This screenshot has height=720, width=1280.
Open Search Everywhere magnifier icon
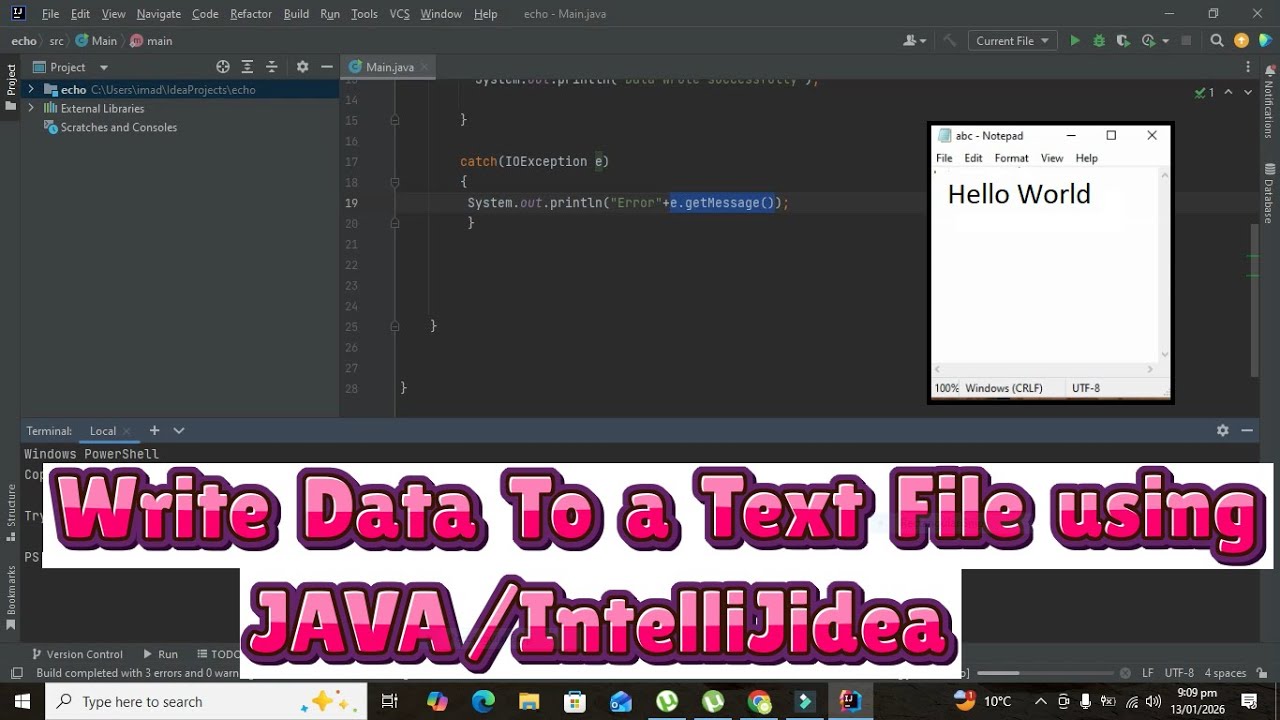tap(1217, 41)
